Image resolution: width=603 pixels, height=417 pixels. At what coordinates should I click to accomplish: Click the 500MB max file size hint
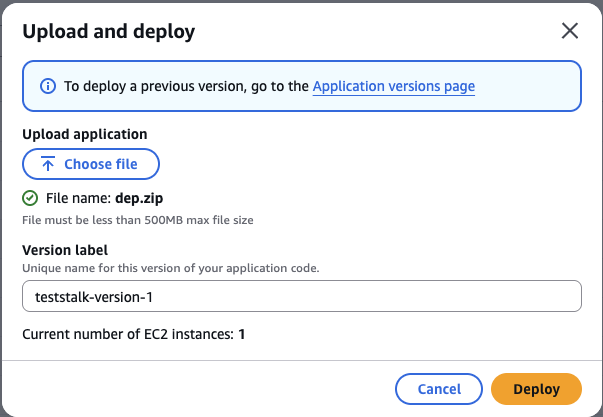[138, 220]
